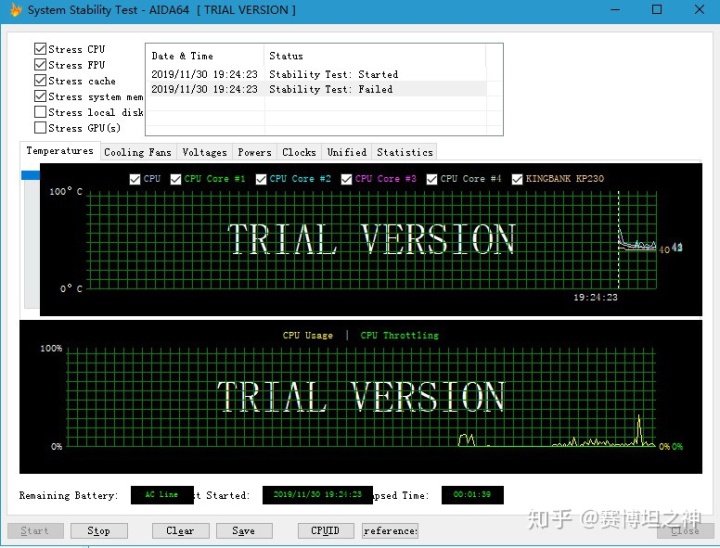Maximize the System Stability Test window

[657, 10]
